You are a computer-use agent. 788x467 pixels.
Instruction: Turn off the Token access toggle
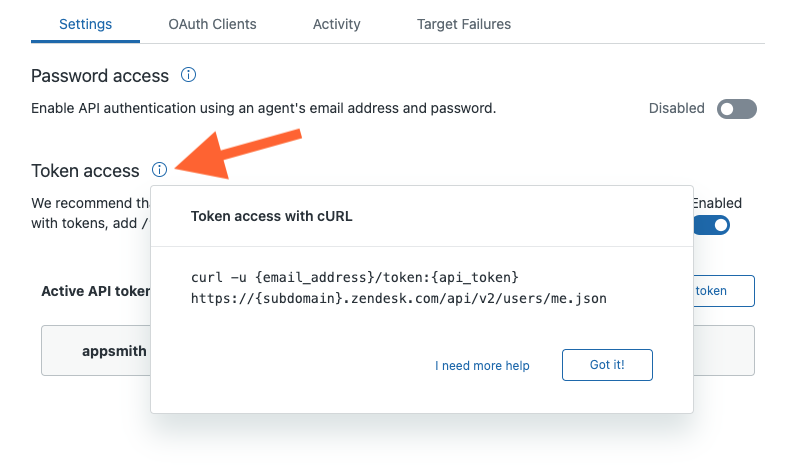click(x=712, y=225)
